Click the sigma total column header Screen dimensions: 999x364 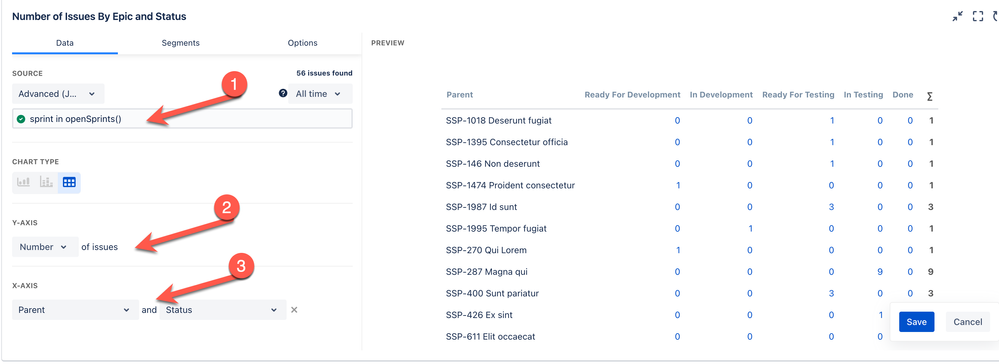coord(930,96)
